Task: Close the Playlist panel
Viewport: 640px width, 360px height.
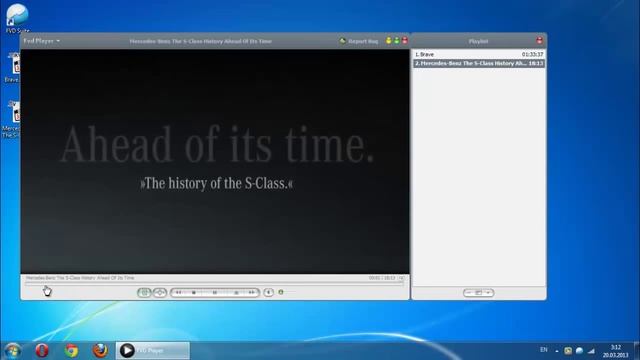Action: (539, 41)
